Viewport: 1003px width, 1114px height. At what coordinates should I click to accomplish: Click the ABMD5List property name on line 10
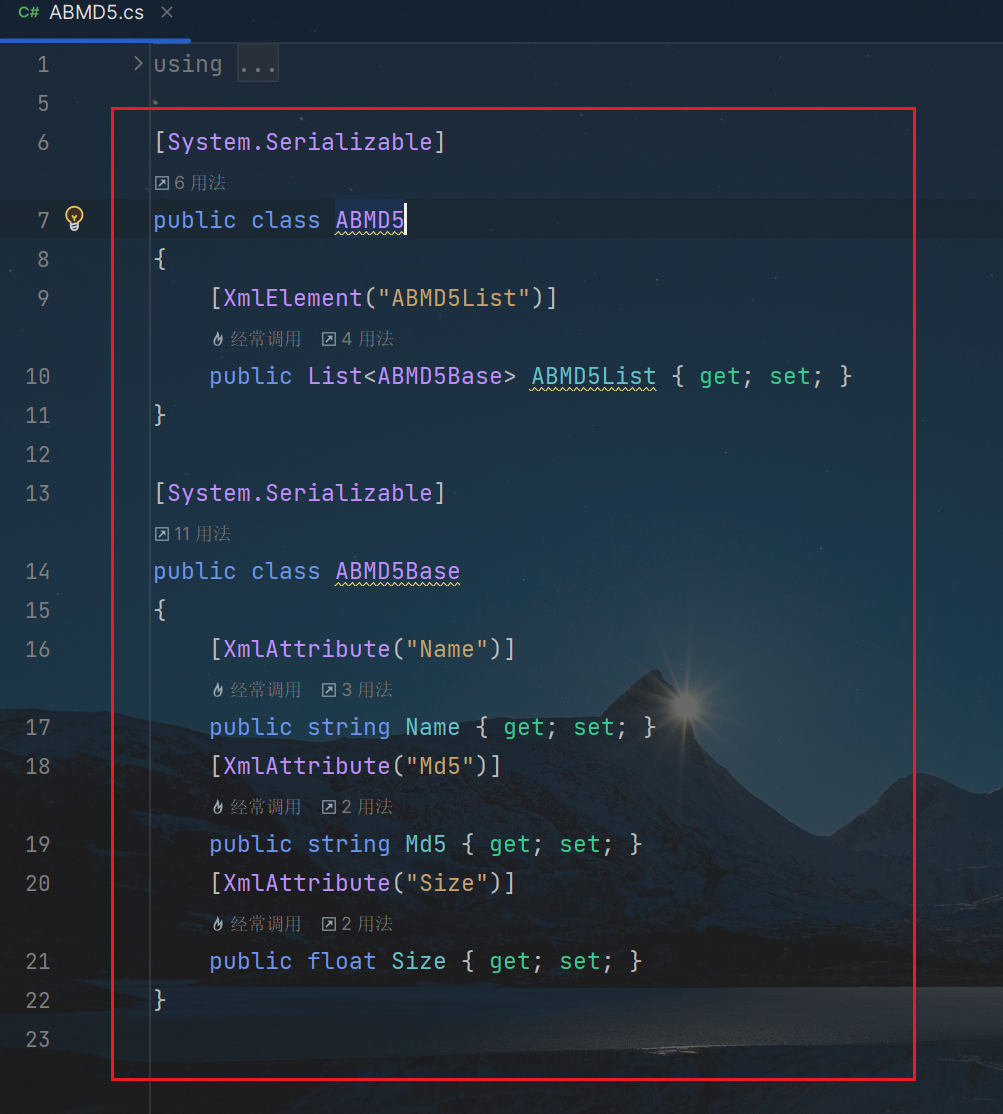pos(594,377)
